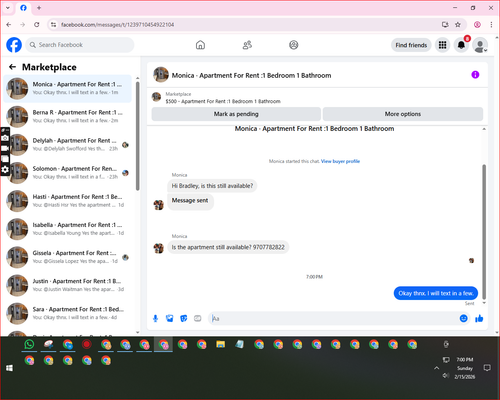This screenshot has width=500, height=400.
Task: Click the voice clip microphone icon
Action: [155, 318]
